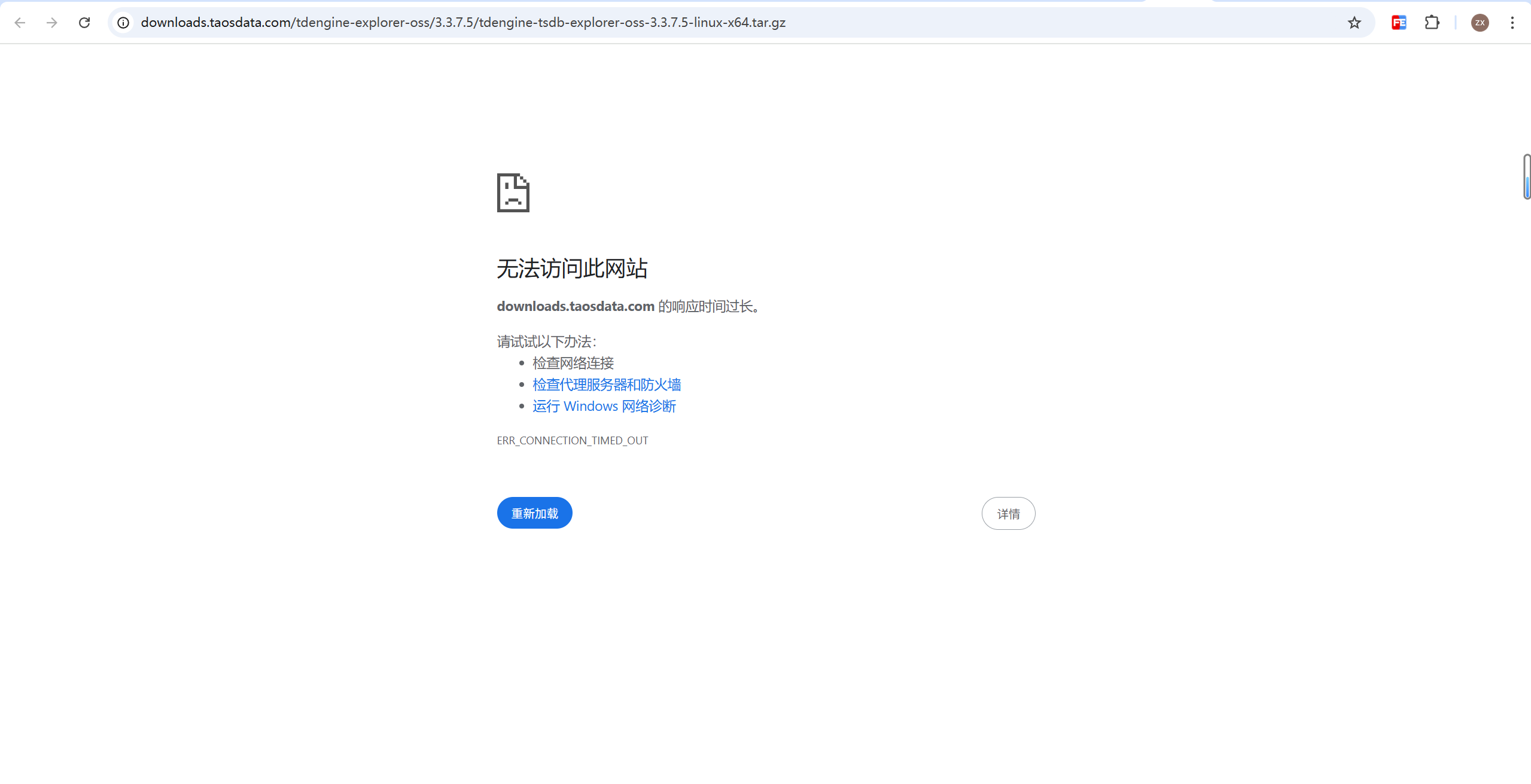Bookmark this page with the star icon
This screenshot has height=784, width=1531.
pyautogui.click(x=1355, y=23)
